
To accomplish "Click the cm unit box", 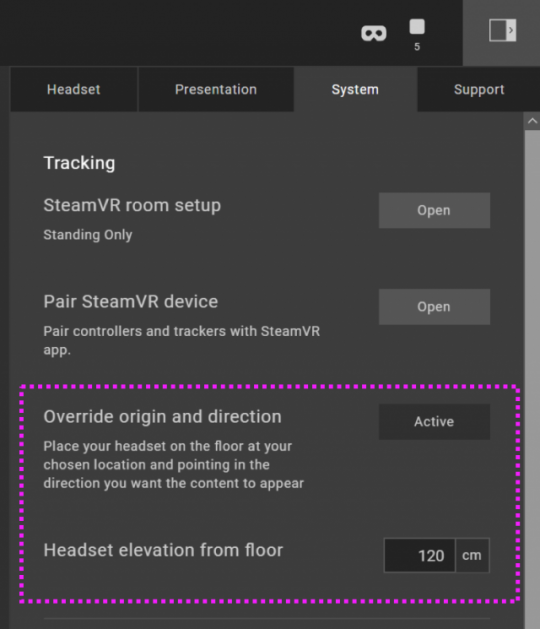I will pyautogui.click(x=472, y=556).
